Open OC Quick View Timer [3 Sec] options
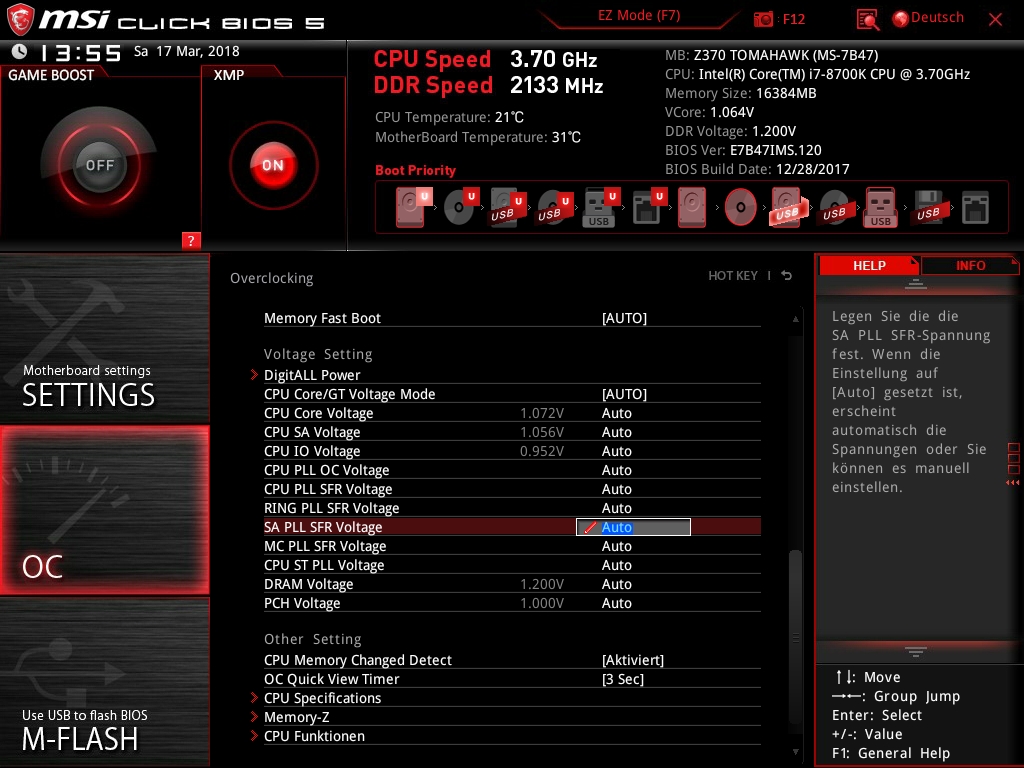 [x=623, y=679]
